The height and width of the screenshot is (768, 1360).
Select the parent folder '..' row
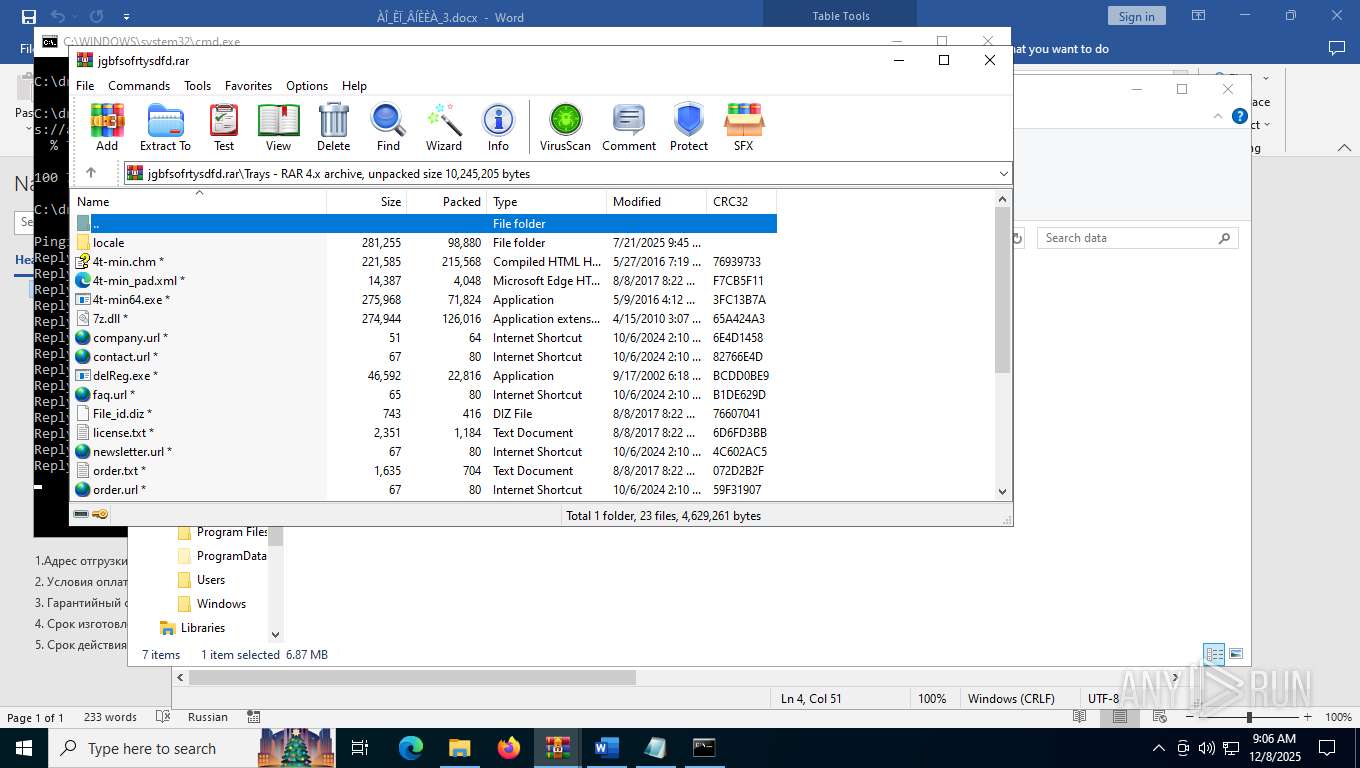pyautogui.click(x=424, y=224)
